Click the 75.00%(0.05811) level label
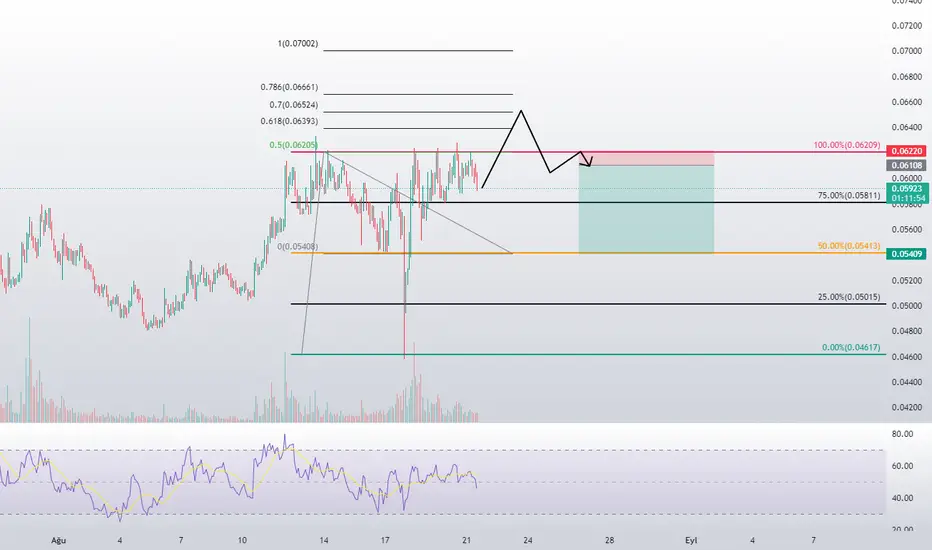This screenshot has height=550, width=932. 849,195
